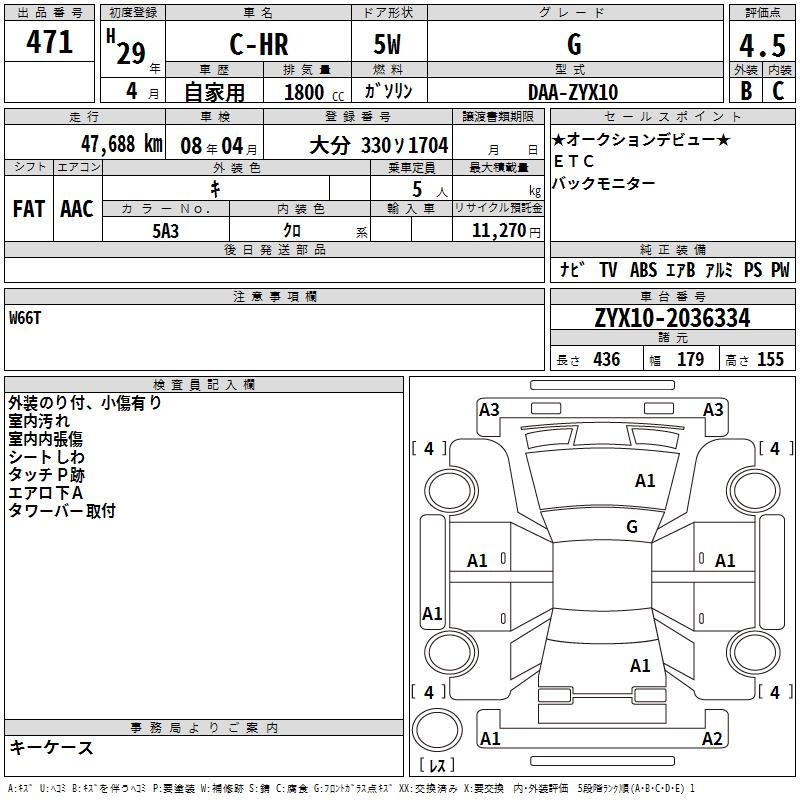The image size is (800, 800).
Task: Click the caution note W66T
Action: click(x=24, y=318)
